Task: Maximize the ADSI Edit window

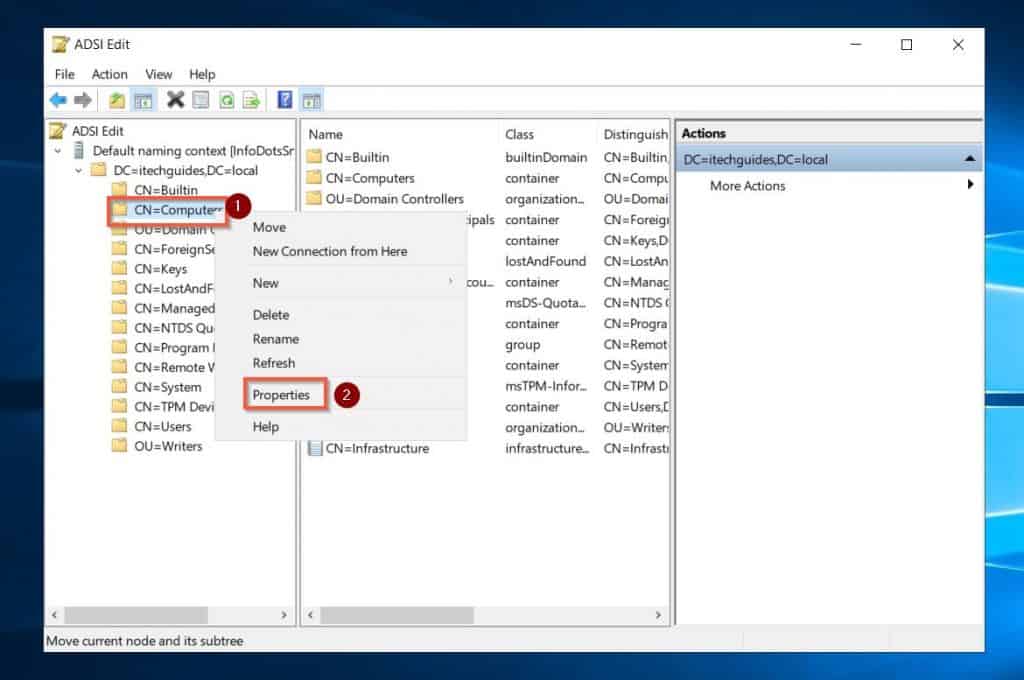Action: click(906, 44)
